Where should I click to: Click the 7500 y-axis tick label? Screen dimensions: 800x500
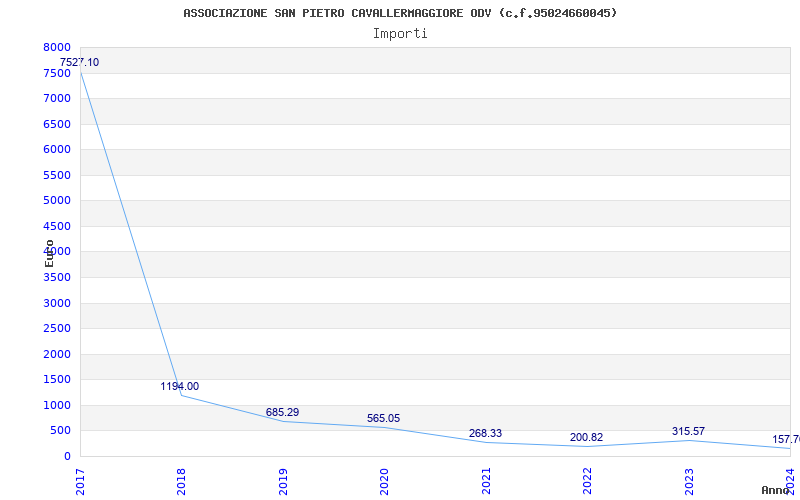57,73
